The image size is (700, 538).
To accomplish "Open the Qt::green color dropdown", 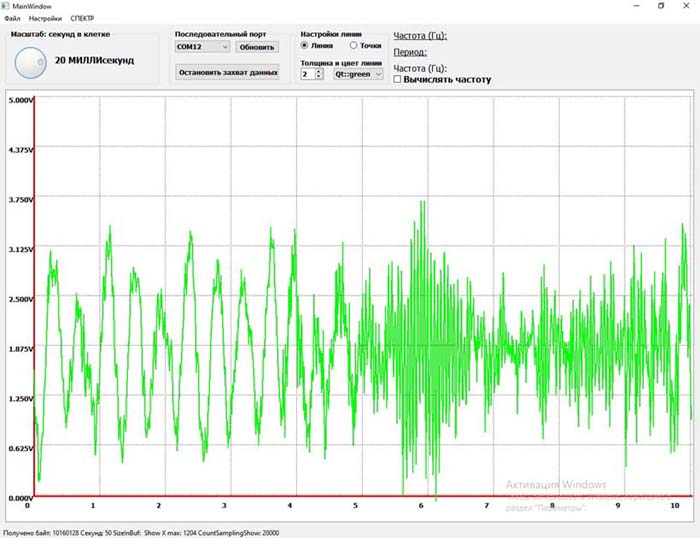I will (358, 74).
